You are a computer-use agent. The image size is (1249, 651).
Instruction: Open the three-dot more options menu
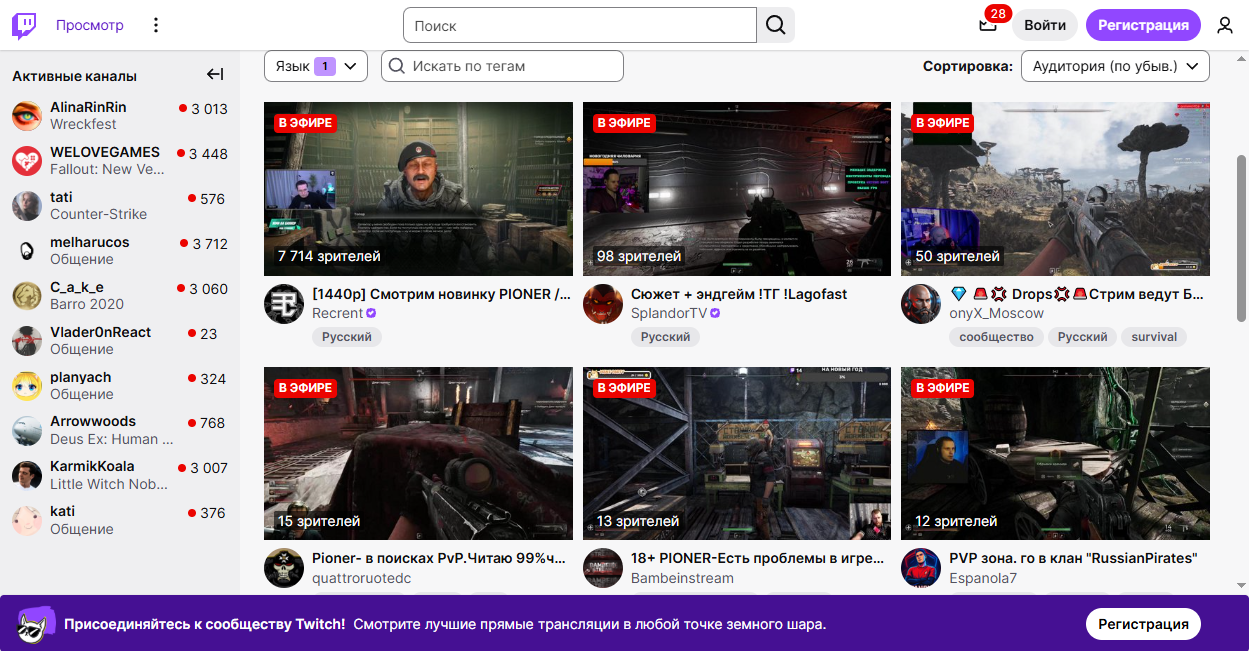click(x=155, y=25)
